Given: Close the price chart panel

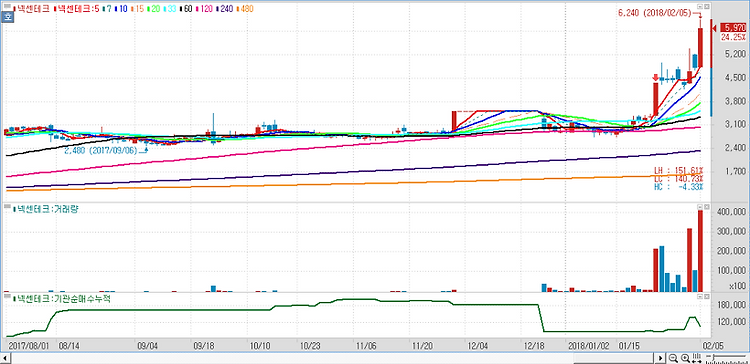Looking at the screenshot, I should [706, 7].
